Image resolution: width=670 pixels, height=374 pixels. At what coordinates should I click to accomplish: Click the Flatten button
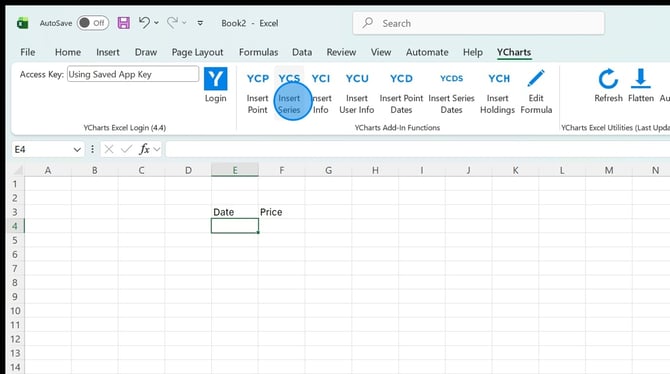[x=641, y=85]
